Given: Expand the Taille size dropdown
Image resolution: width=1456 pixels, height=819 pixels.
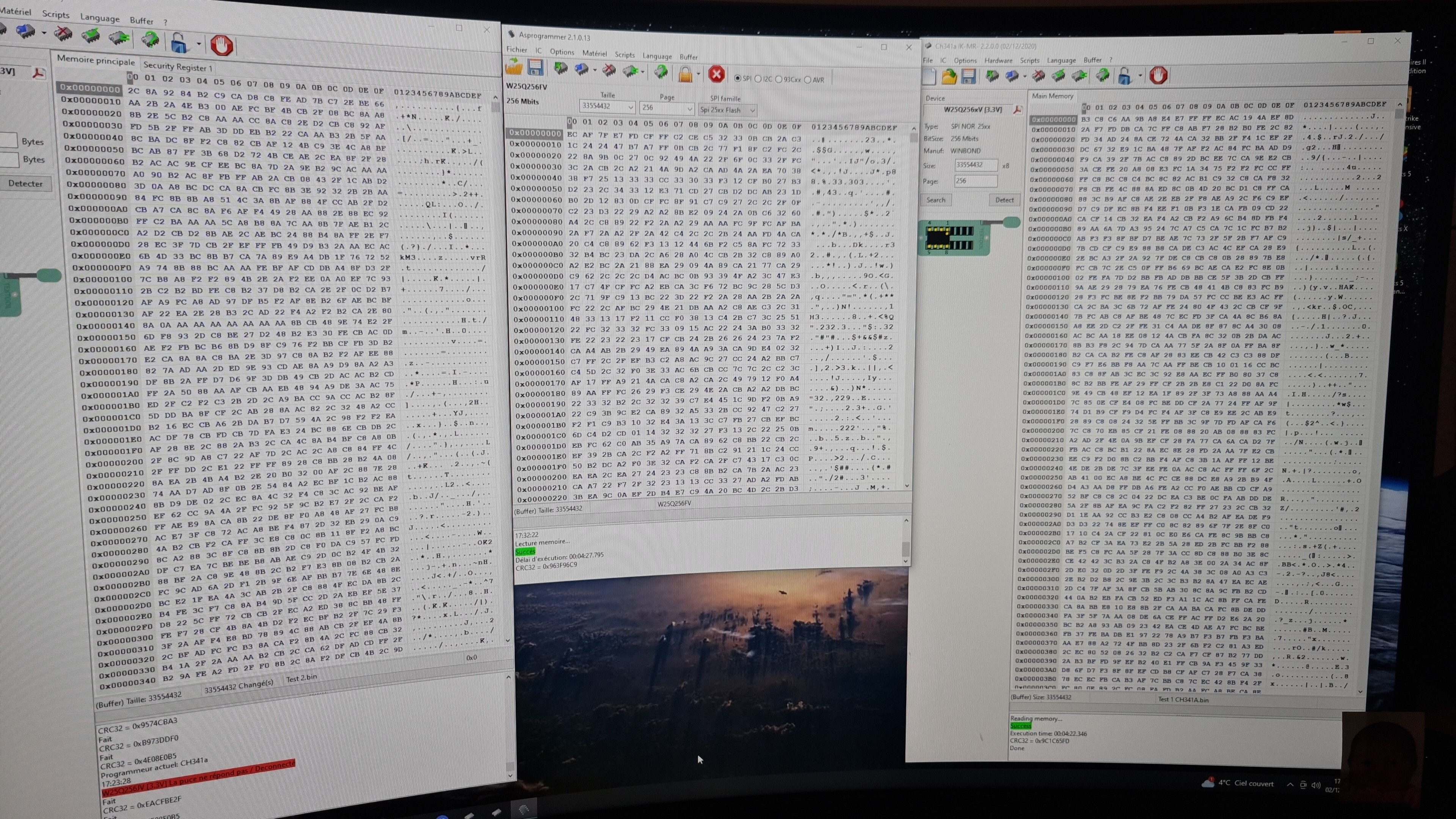Looking at the screenshot, I should (631, 107).
